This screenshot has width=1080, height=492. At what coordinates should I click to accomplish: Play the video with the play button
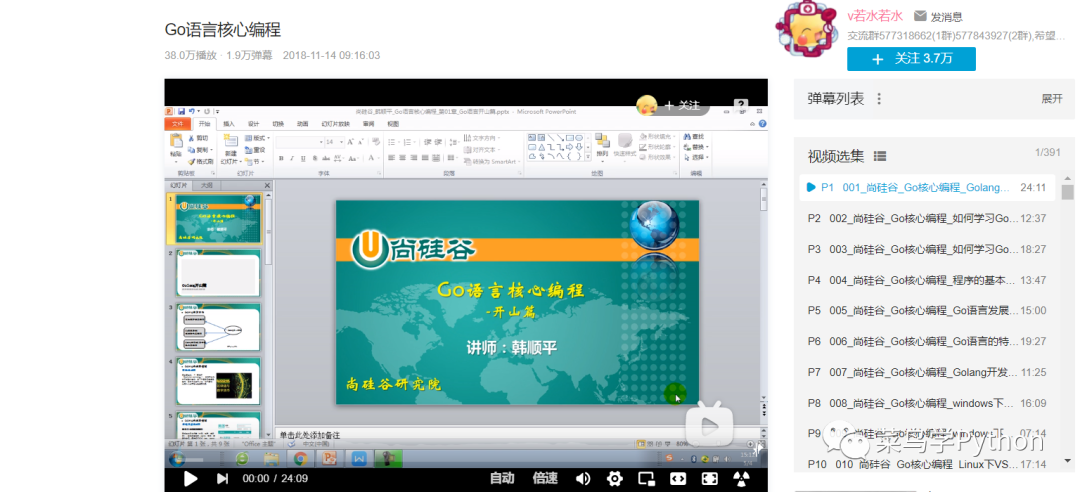click(191, 478)
